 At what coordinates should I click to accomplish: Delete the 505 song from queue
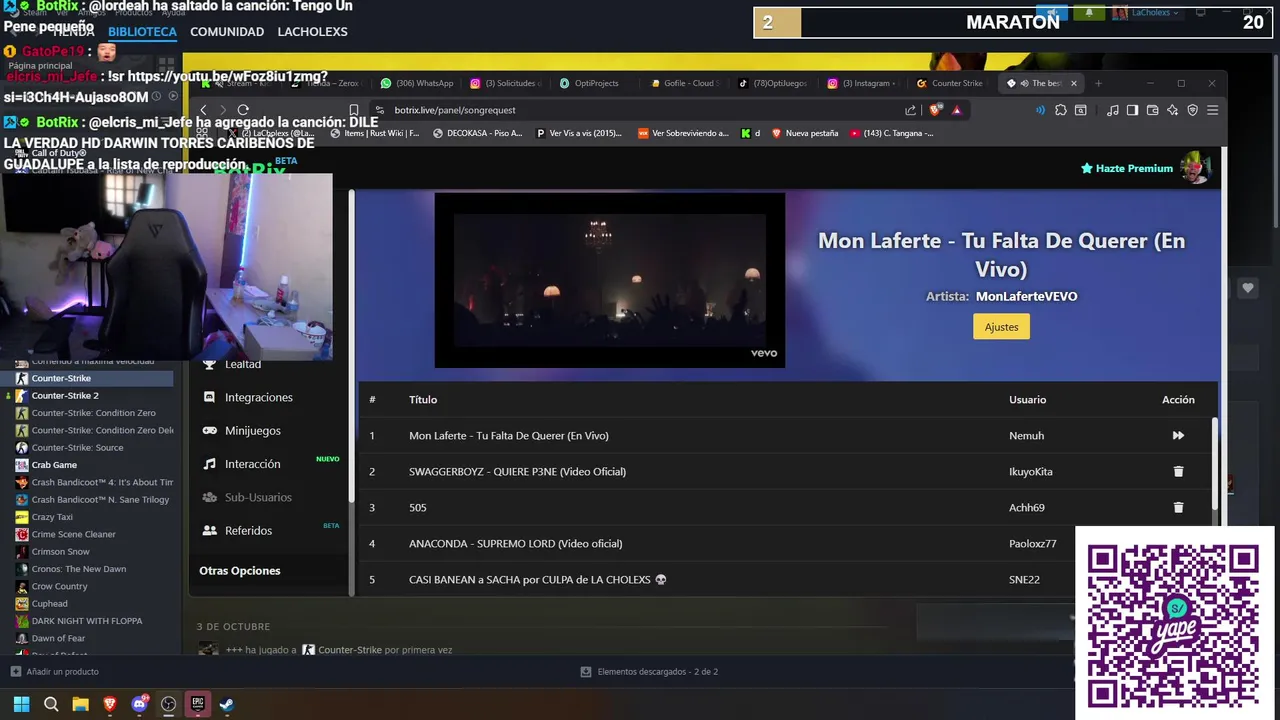(x=1178, y=507)
